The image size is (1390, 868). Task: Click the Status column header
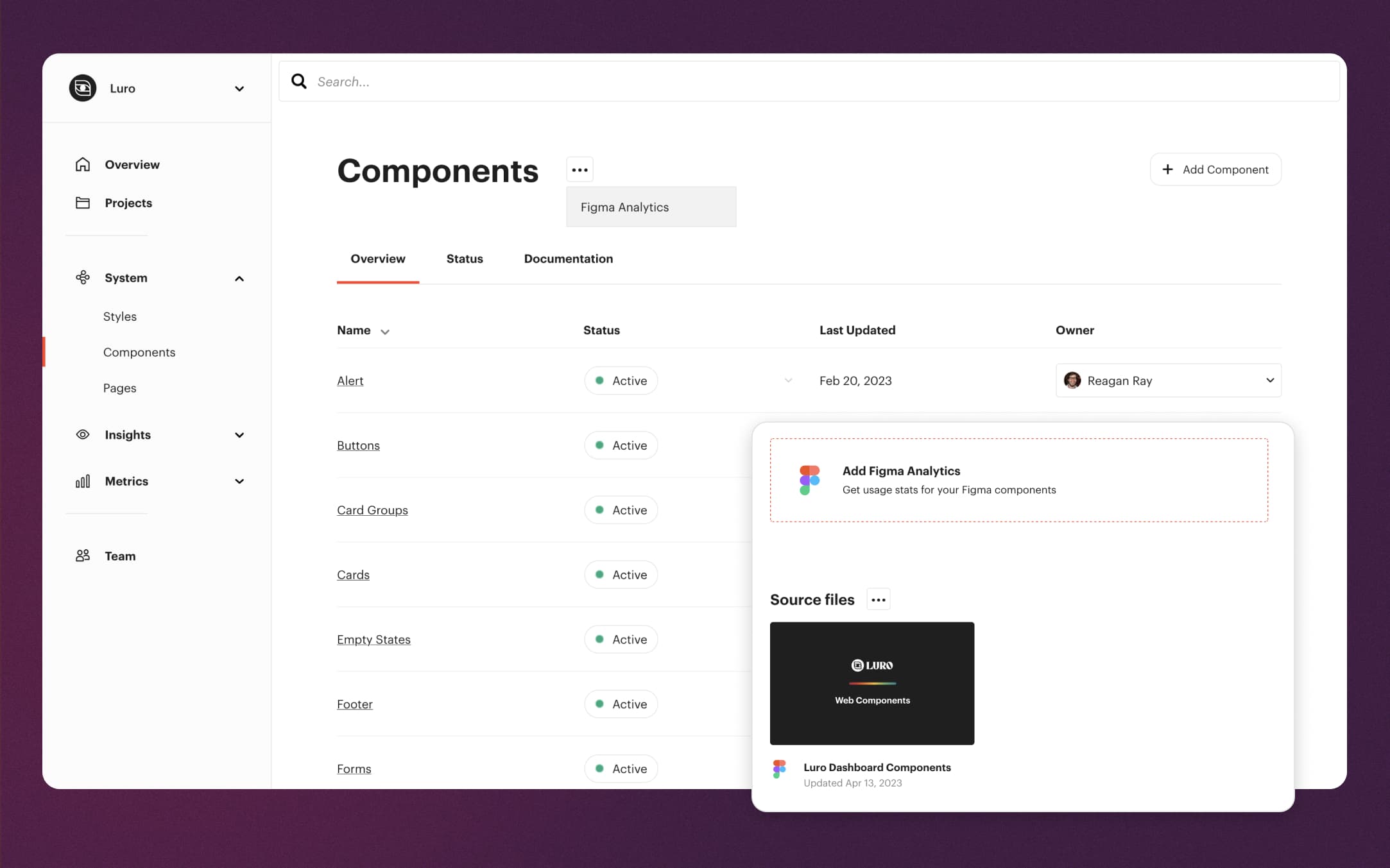pos(601,330)
